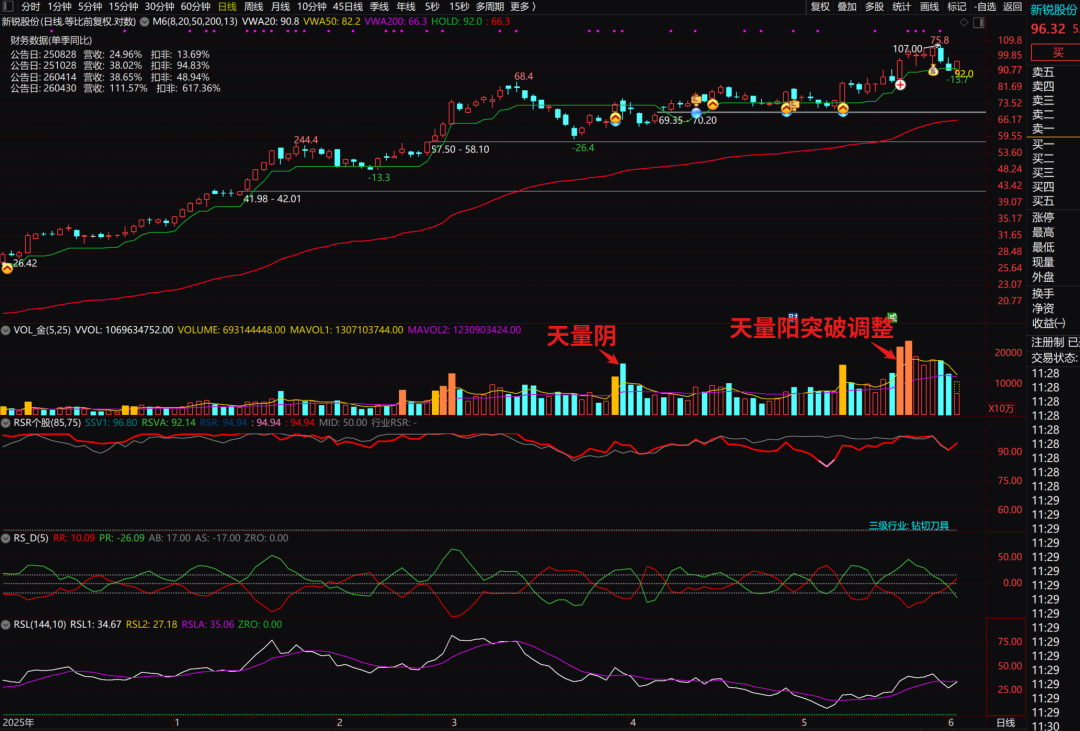The width and height of the screenshot is (1080, 731).
Task: Click the 涨停 label in quote panel
Action: click(x=1043, y=218)
